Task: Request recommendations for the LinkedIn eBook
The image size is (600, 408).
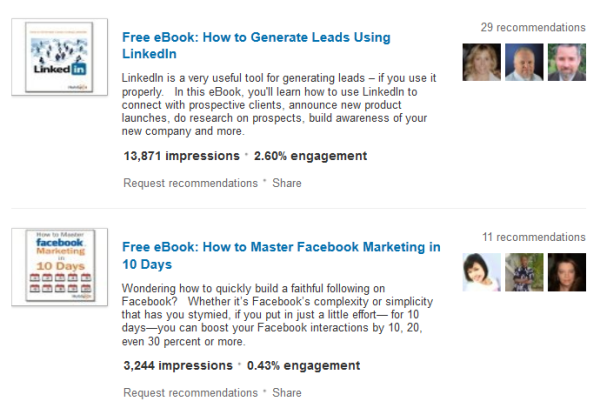Action: [190, 183]
